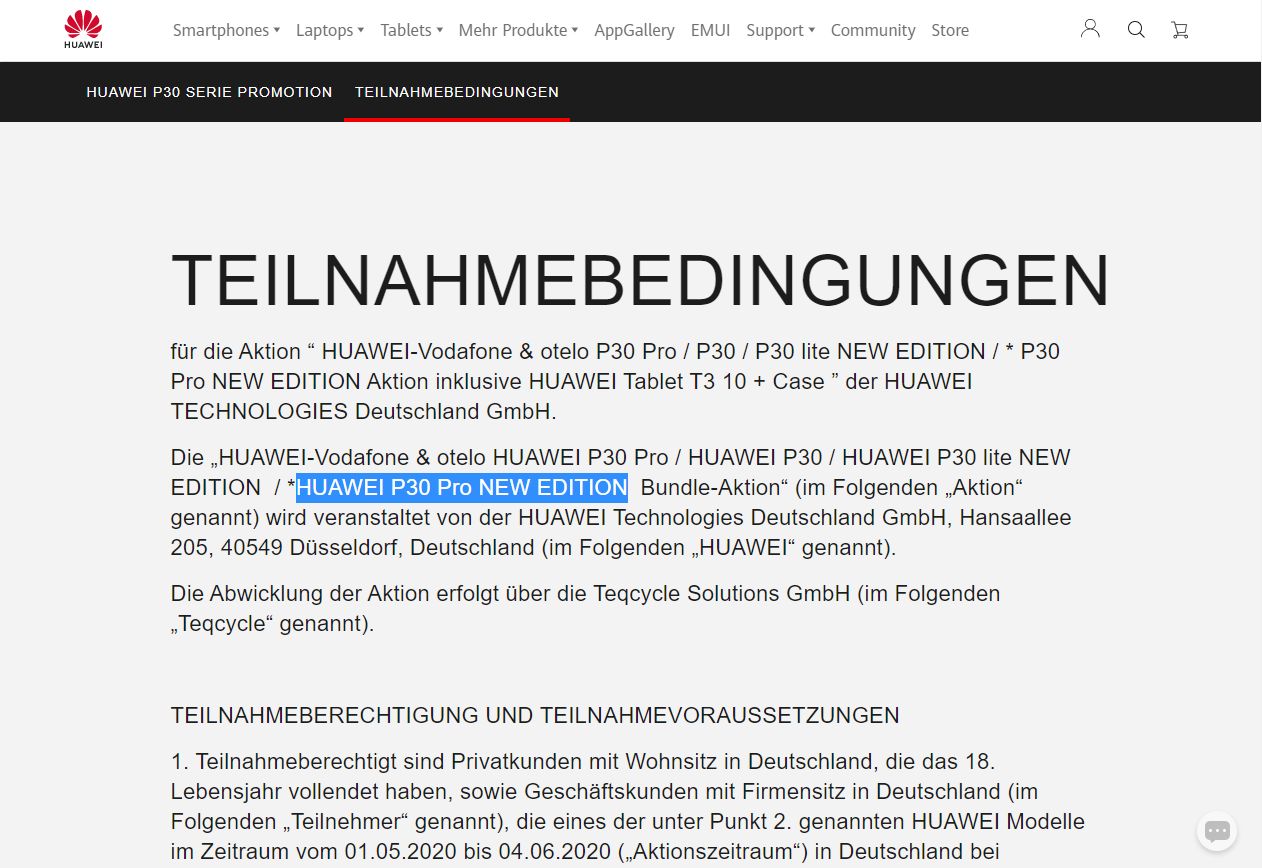
Task: Click the large TEILNAHMEBEDINGUNGEN heading
Action: pos(640,281)
